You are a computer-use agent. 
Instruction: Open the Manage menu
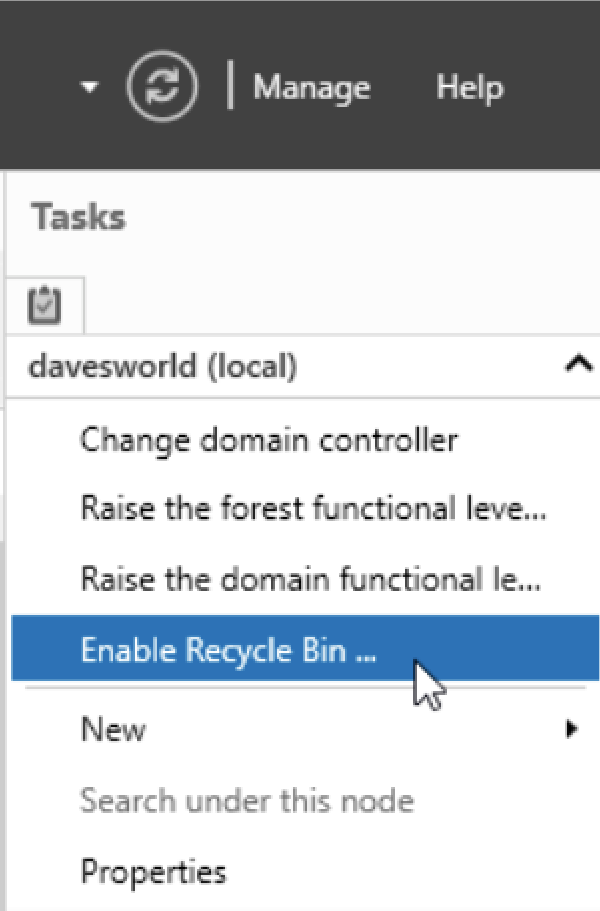[312, 89]
